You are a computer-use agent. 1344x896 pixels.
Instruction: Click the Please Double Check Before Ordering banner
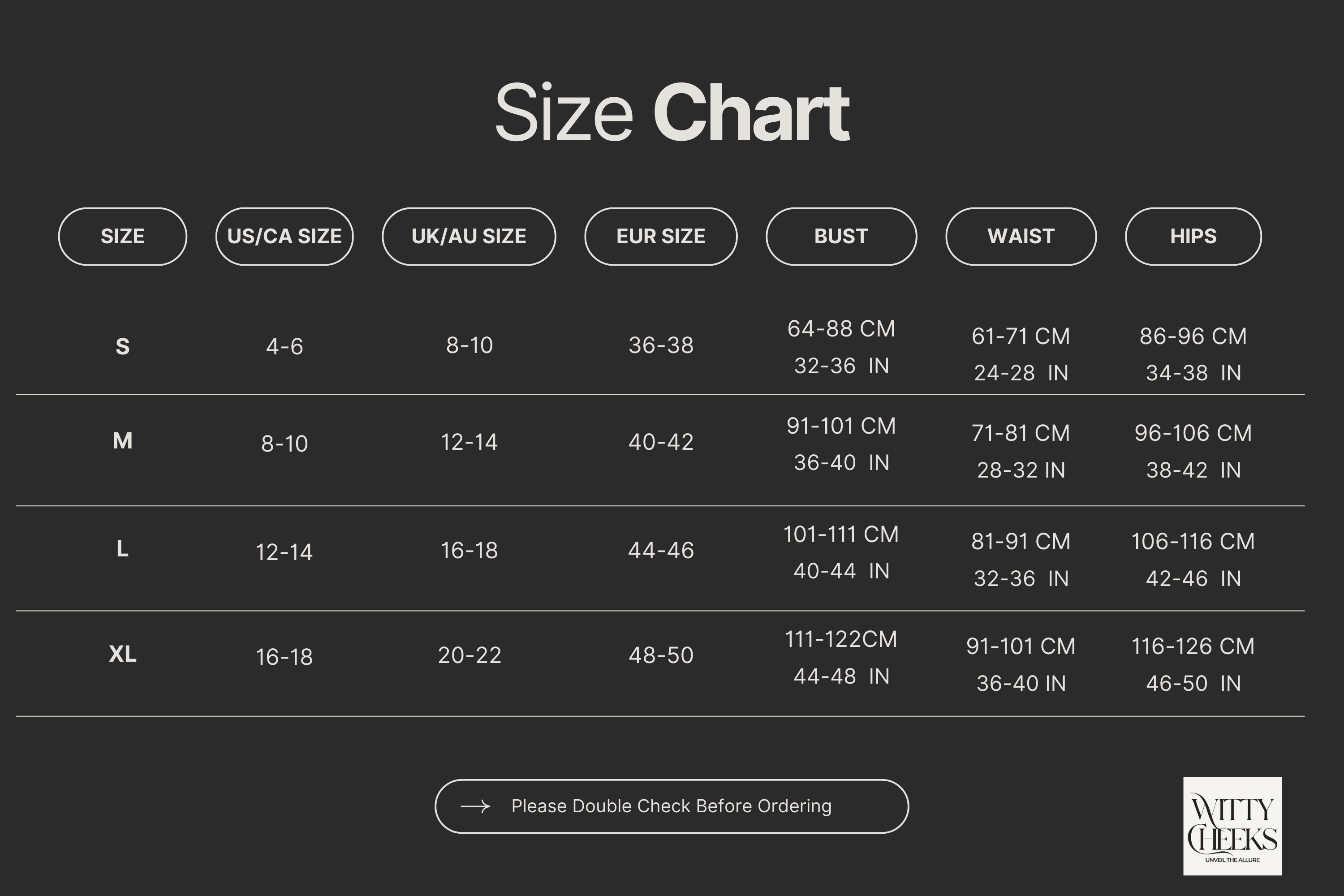pos(672,806)
